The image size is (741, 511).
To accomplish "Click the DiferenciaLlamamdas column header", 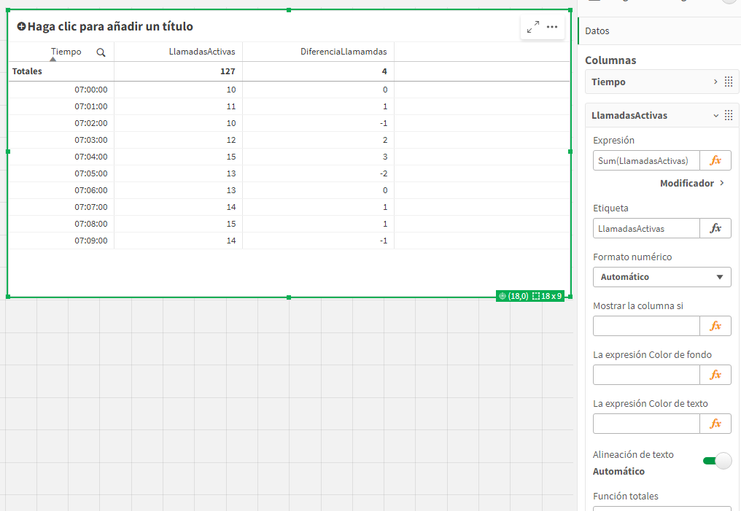I will pos(344,52).
